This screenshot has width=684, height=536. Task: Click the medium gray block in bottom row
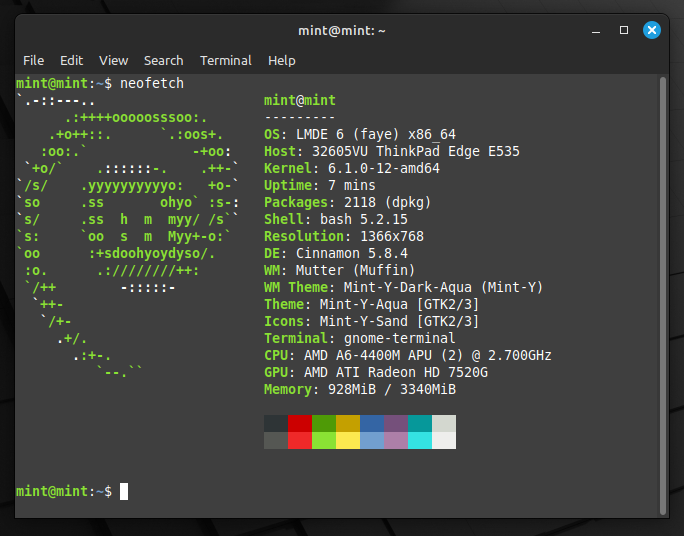click(x=276, y=440)
